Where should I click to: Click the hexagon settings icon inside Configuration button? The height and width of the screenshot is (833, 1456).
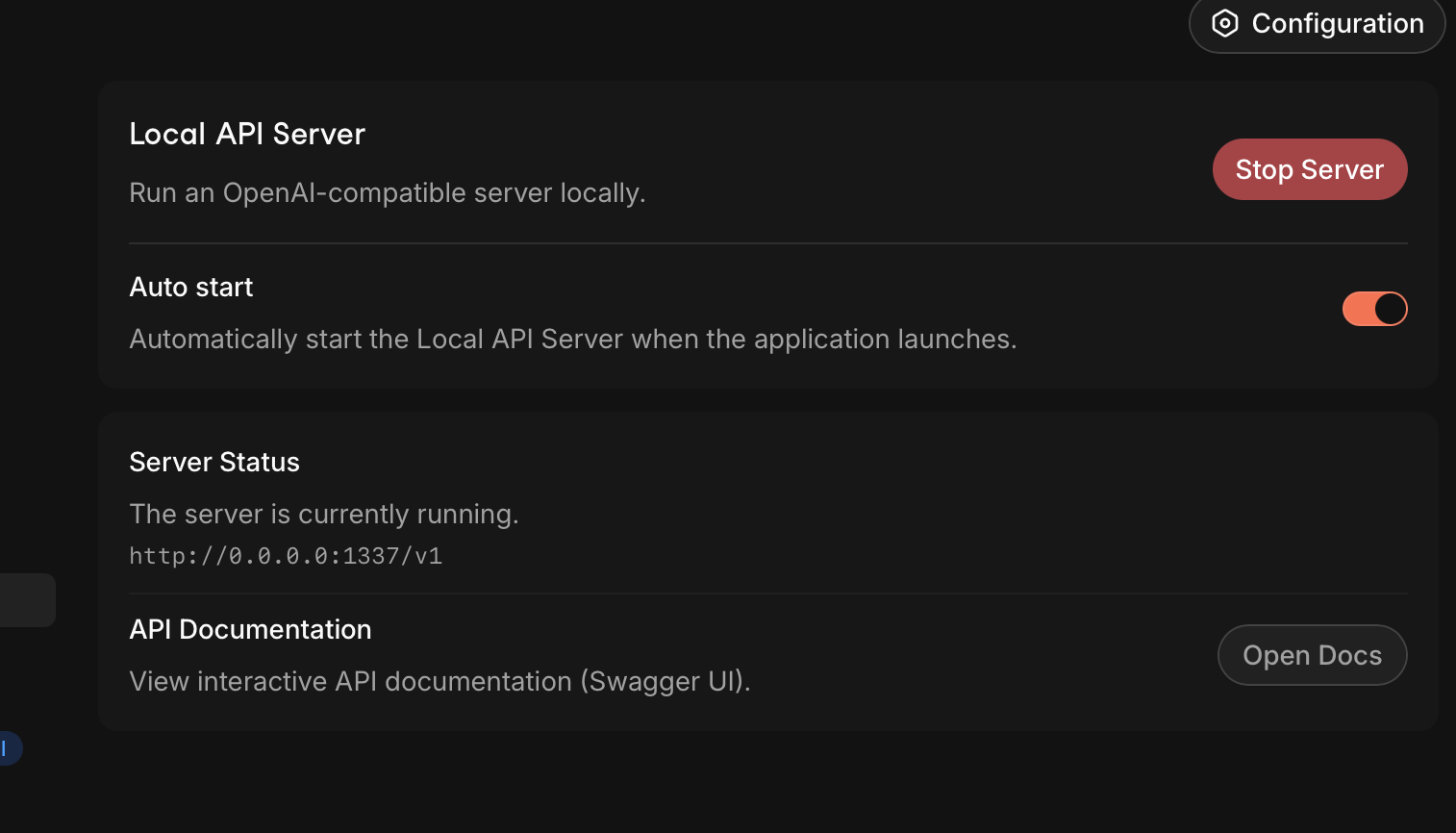coord(1225,23)
